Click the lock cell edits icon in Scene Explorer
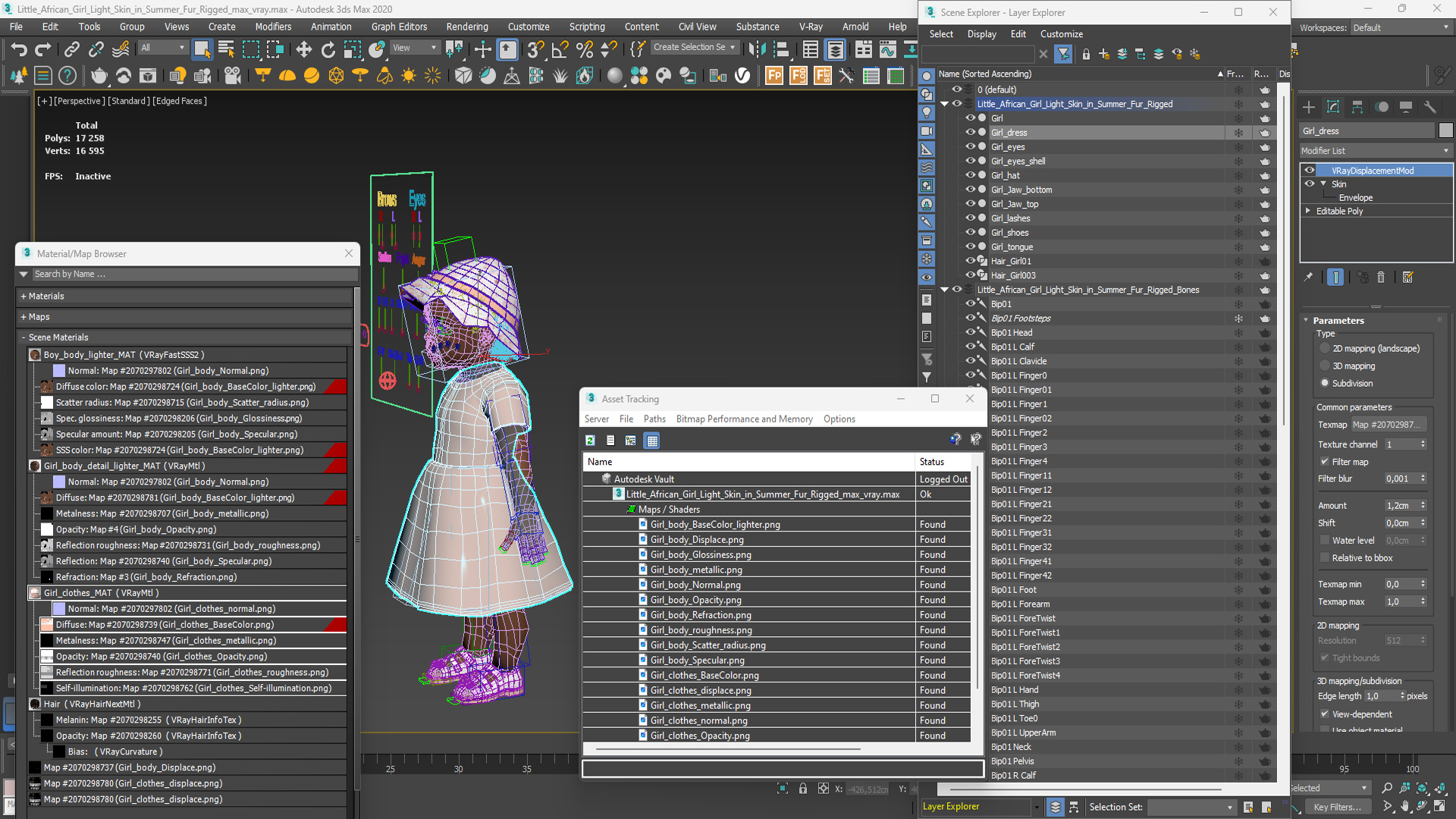 pos(1086,55)
